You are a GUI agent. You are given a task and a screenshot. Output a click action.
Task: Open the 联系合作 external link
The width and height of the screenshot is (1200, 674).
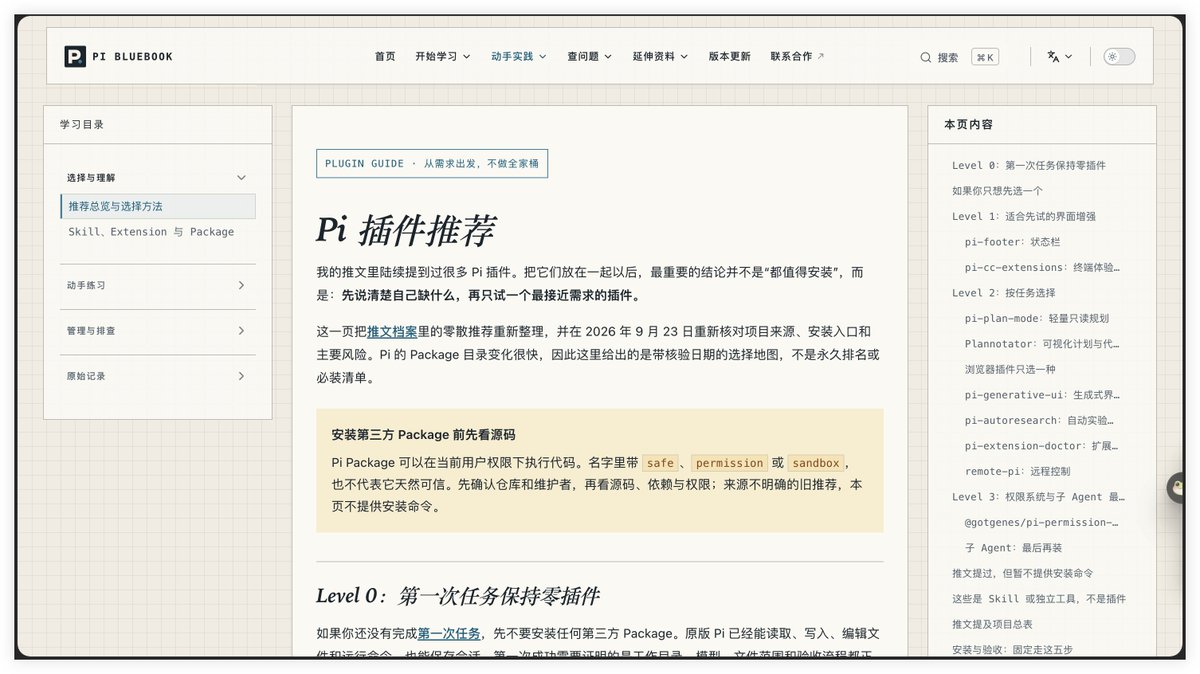(x=797, y=57)
